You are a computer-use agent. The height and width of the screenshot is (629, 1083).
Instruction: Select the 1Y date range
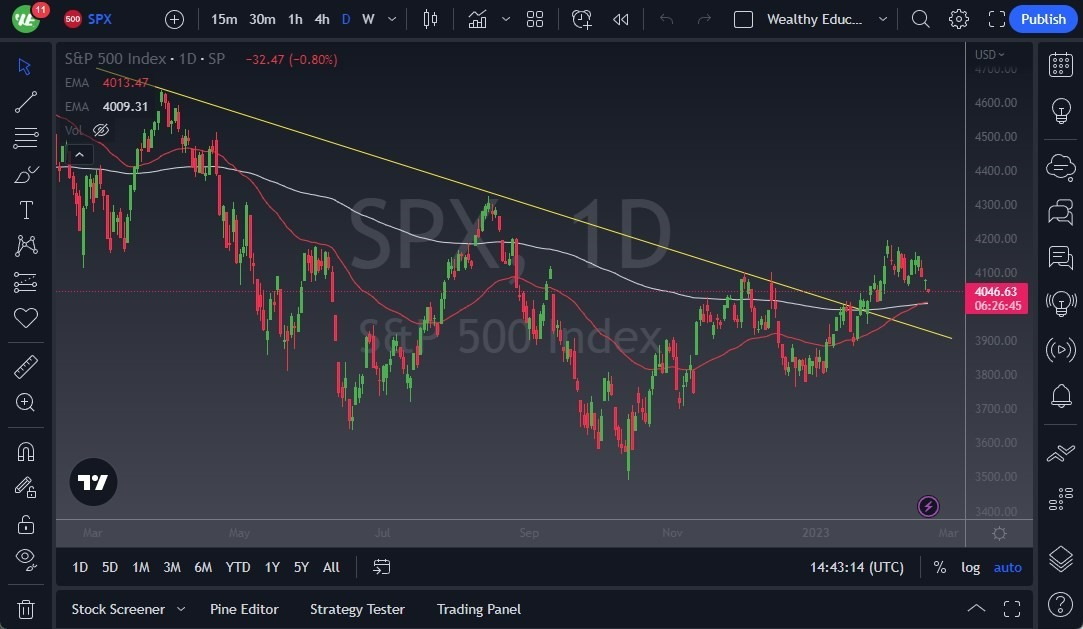pyautogui.click(x=271, y=567)
